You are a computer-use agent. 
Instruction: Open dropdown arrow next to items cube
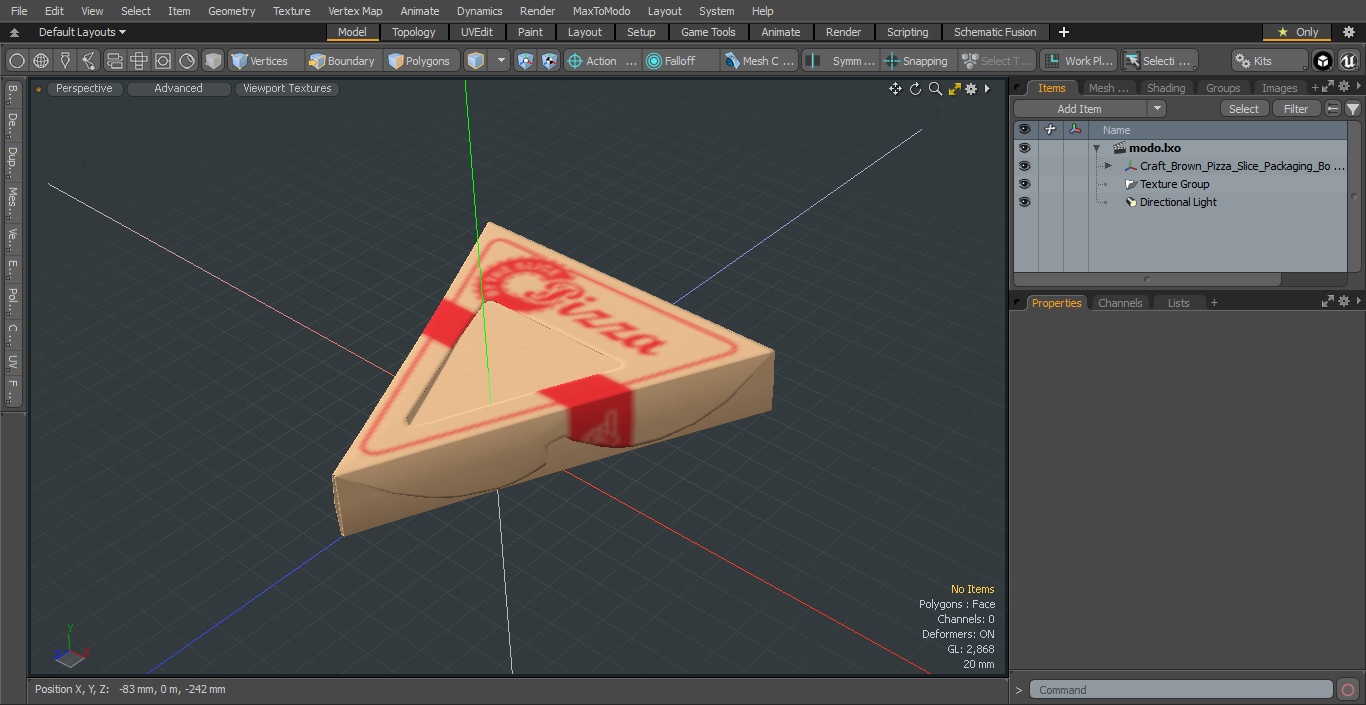click(x=501, y=61)
